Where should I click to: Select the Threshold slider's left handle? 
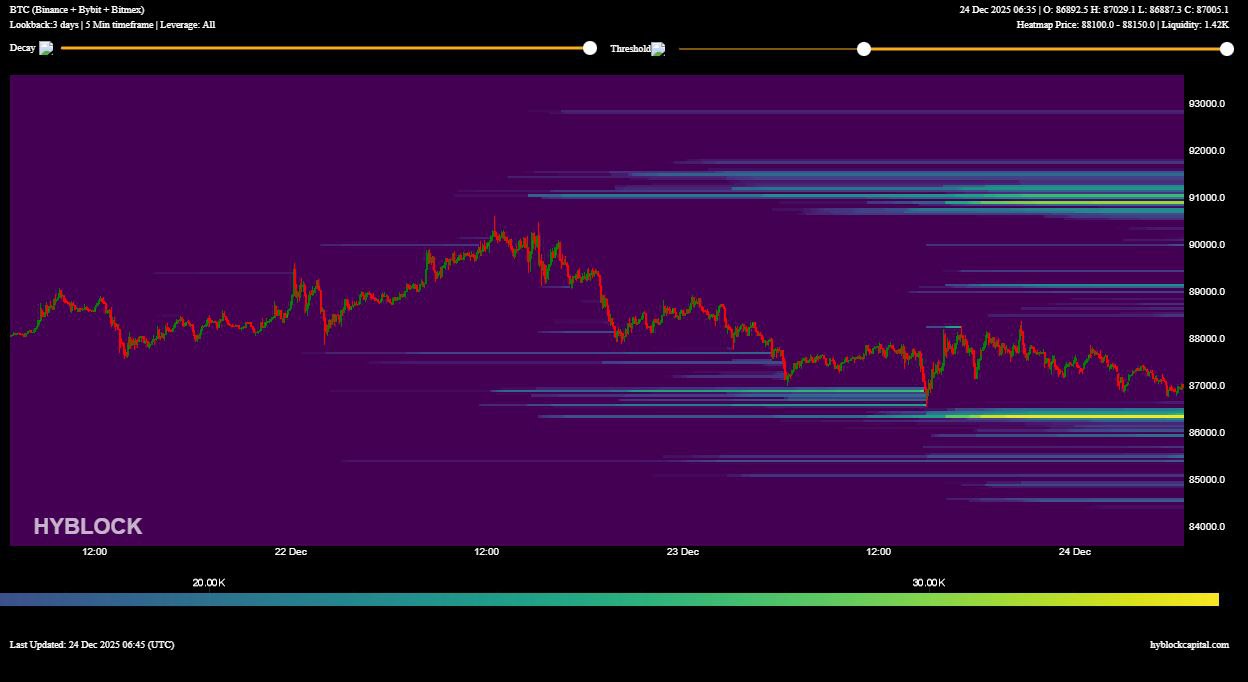pos(864,49)
